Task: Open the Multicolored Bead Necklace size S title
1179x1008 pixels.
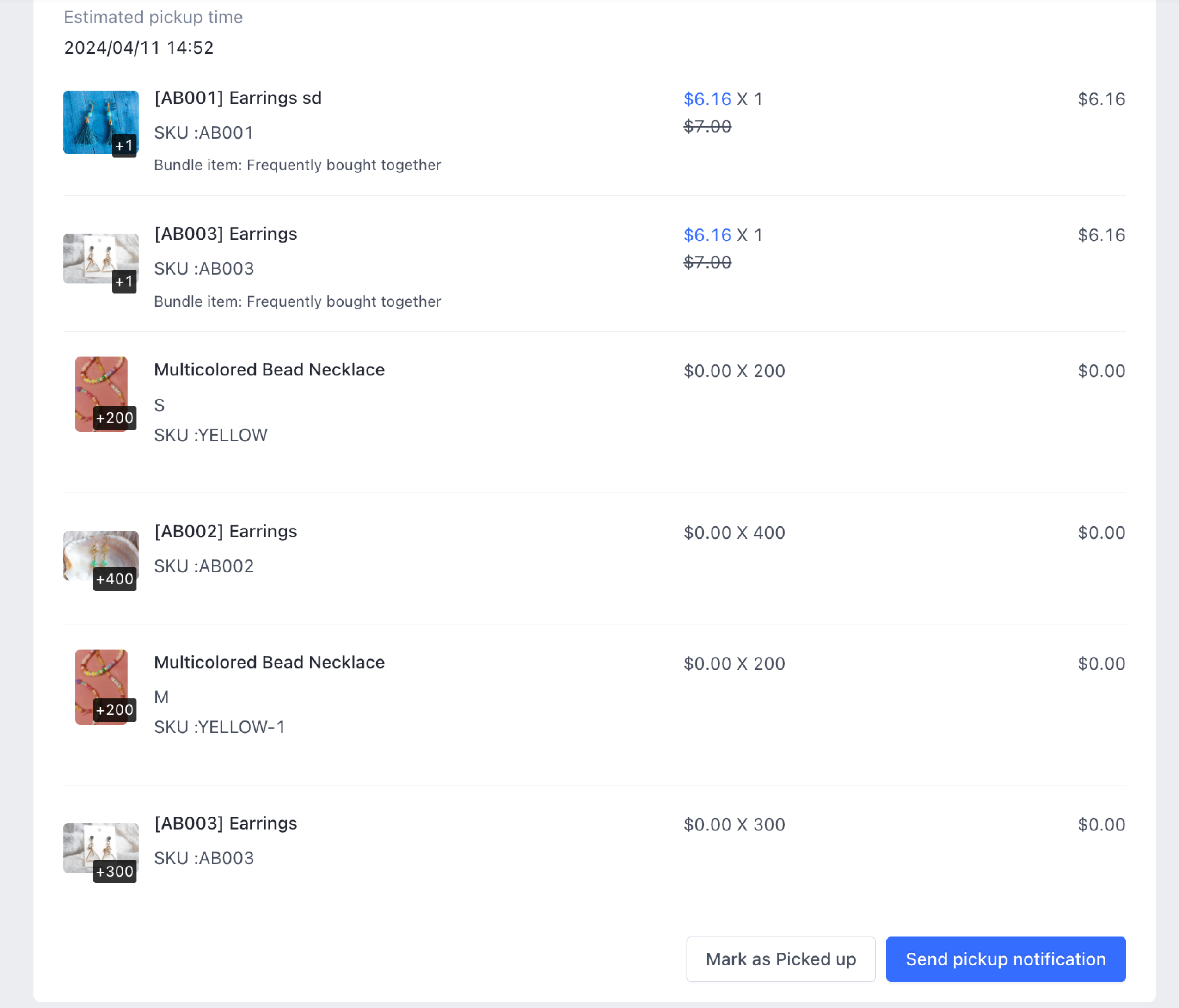Action: click(269, 370)
